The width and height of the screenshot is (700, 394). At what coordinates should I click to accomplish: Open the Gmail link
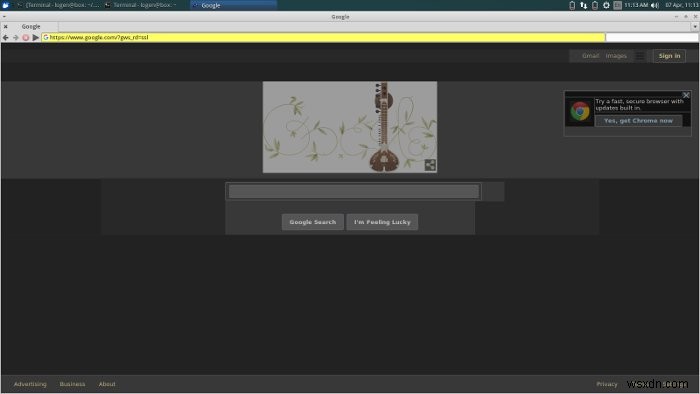tap(590, 56)
